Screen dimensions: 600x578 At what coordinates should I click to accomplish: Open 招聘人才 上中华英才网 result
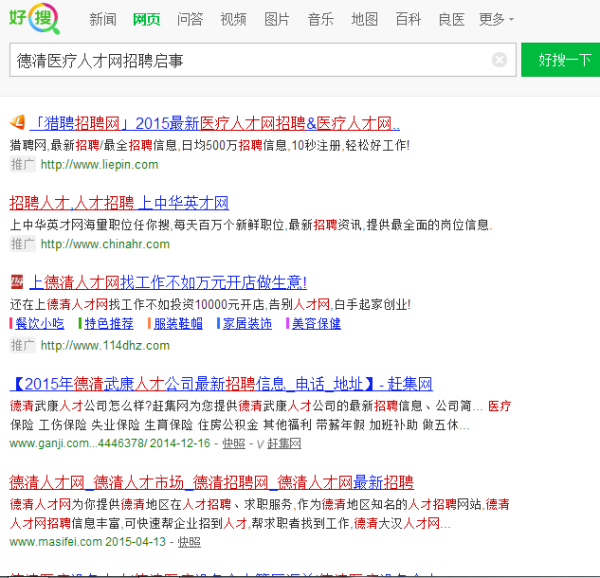[x=119, y=203]
